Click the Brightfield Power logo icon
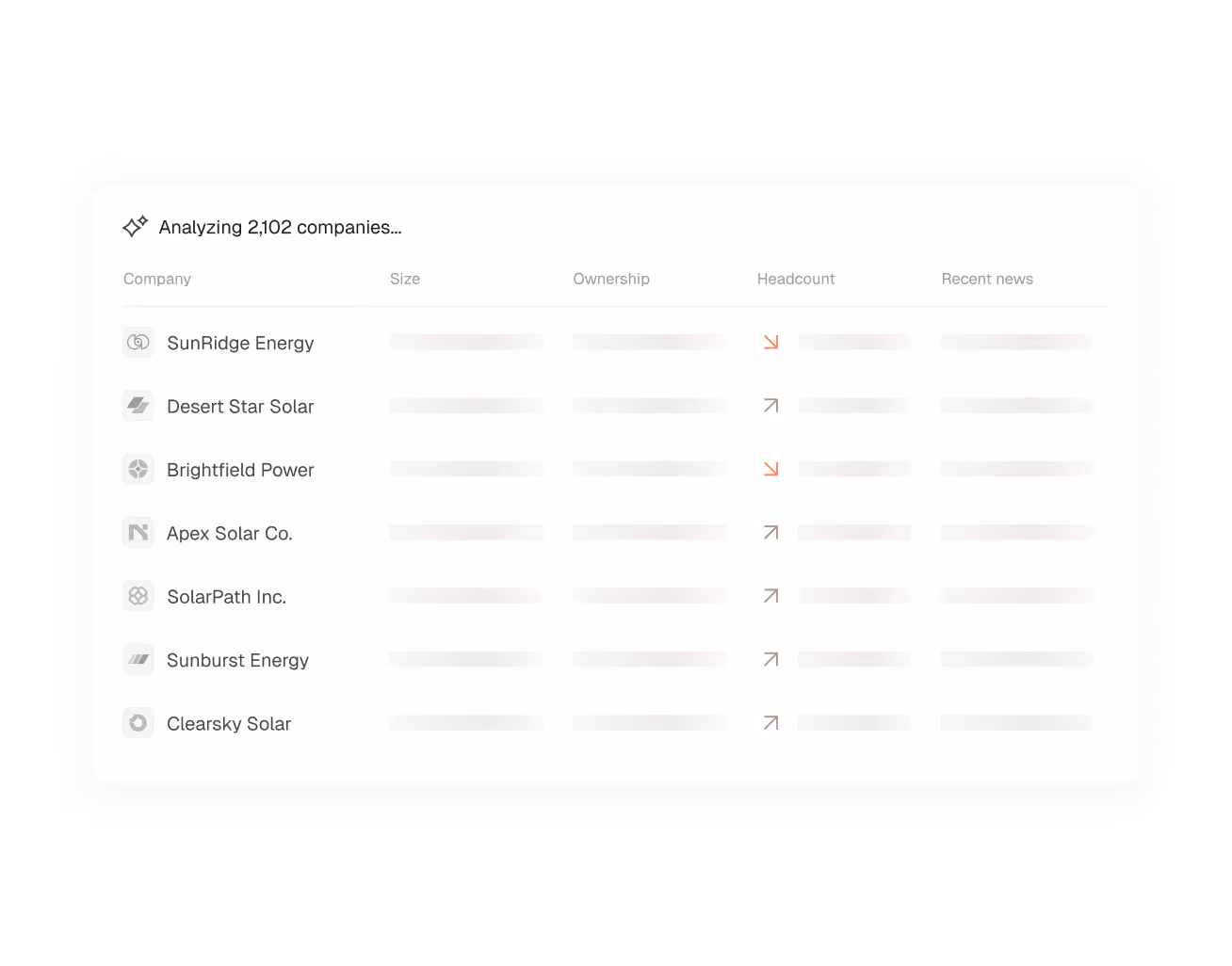Image resolution: width=1232 pixels, height=966 pixels. pos(138,469)
